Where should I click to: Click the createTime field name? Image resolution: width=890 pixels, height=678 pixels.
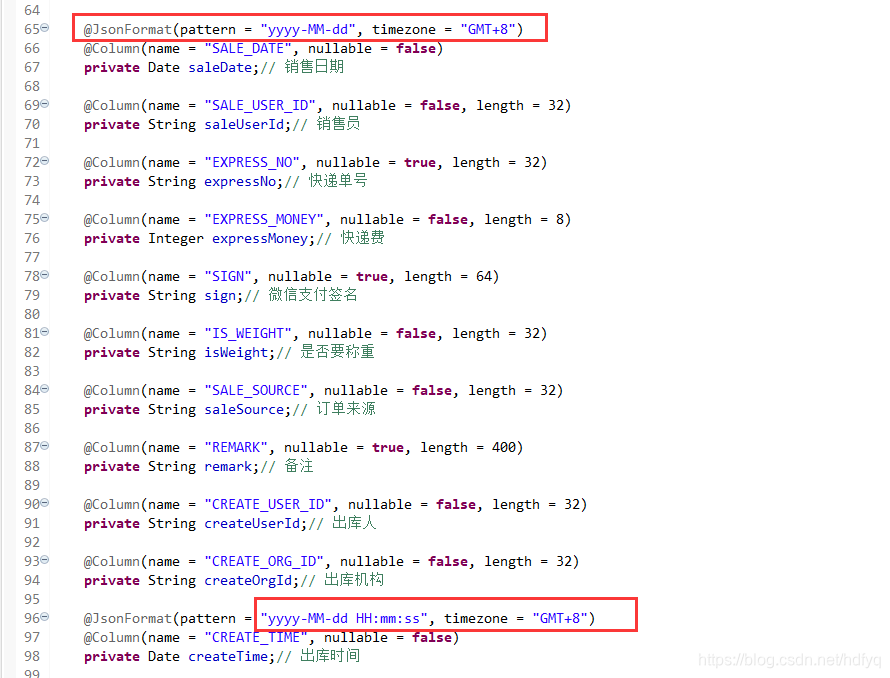(x=228, y=656)
